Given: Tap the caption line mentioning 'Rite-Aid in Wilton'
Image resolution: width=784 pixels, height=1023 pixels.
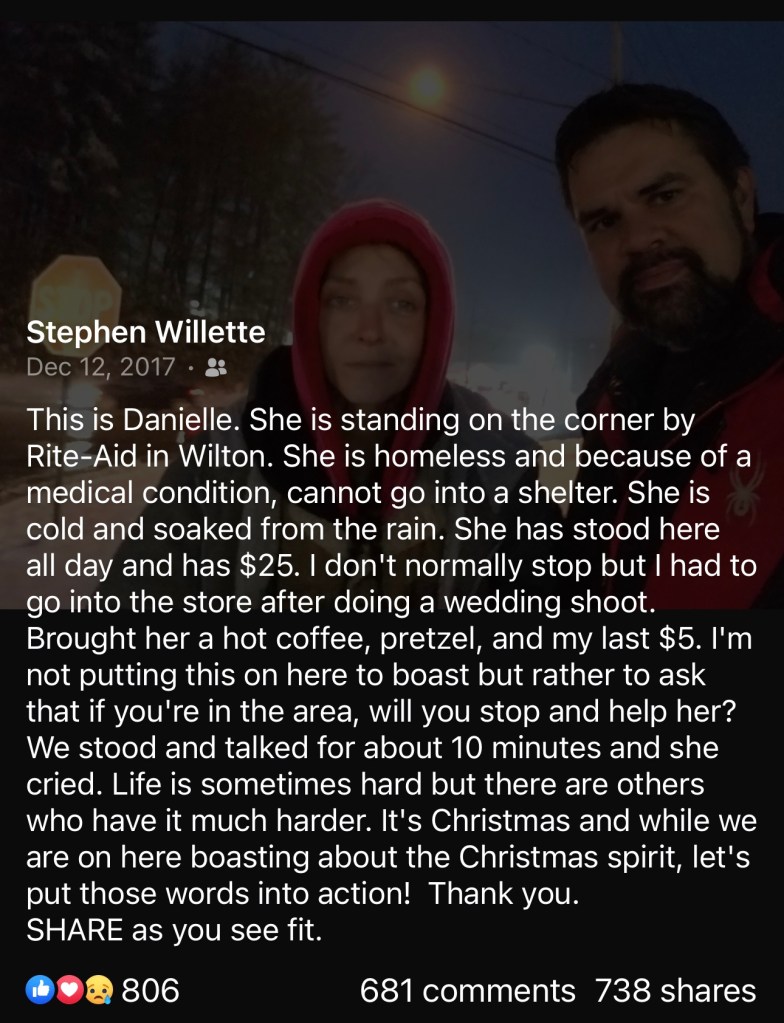Looking at the screenshot, I should [x=389, y=456].
